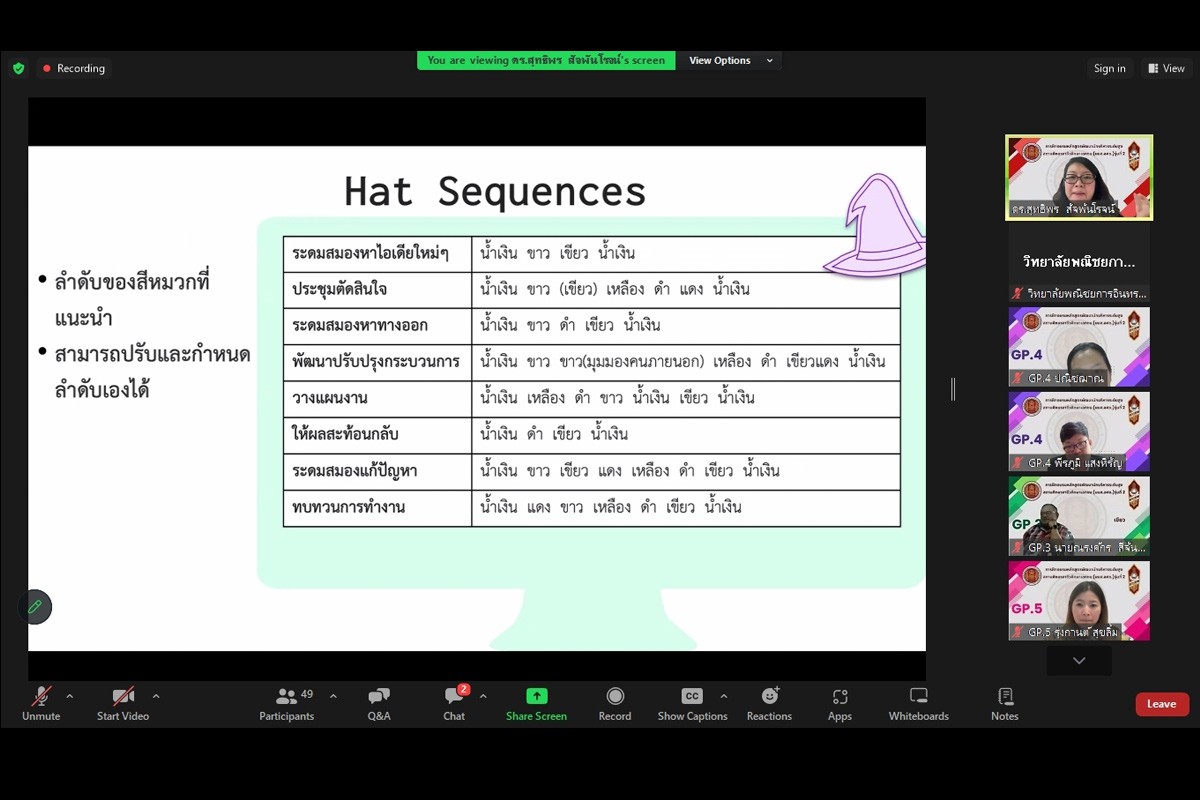
Task: Click the green Share Screen icon
Action: [536, 696]
